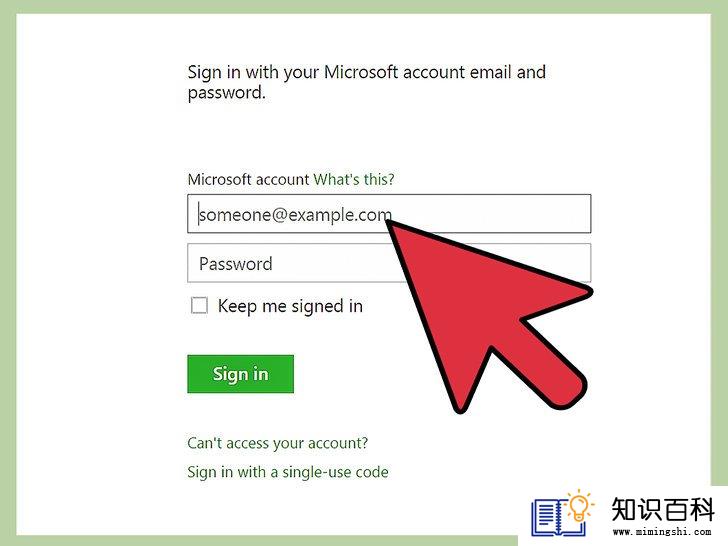This screenshot has height=546, width=728.
Task: Click the email and words in the heading
Action: point(507,72)
